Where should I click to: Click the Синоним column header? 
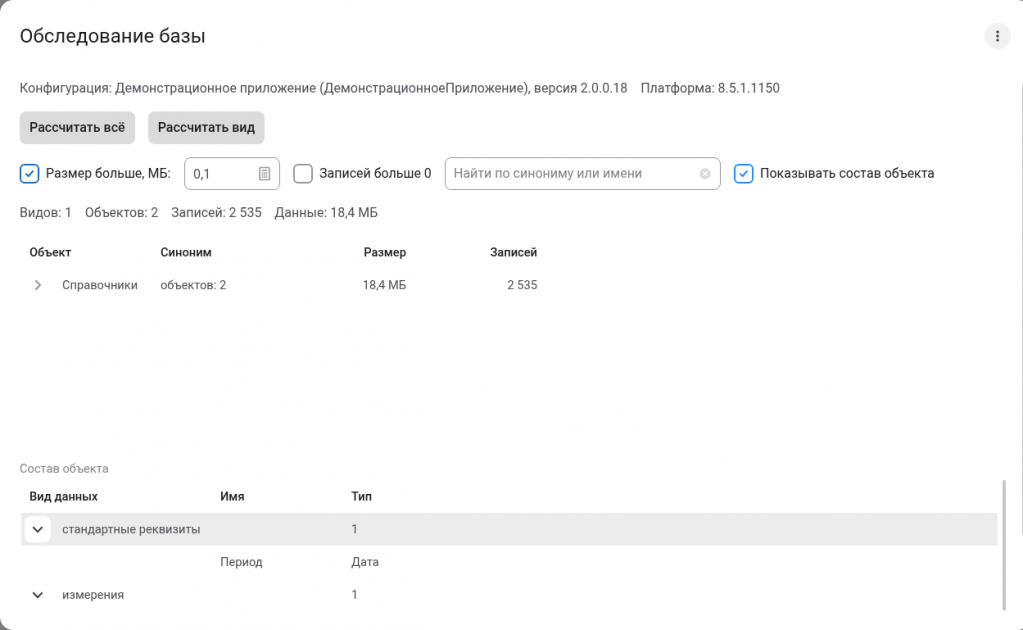[186, 252]
